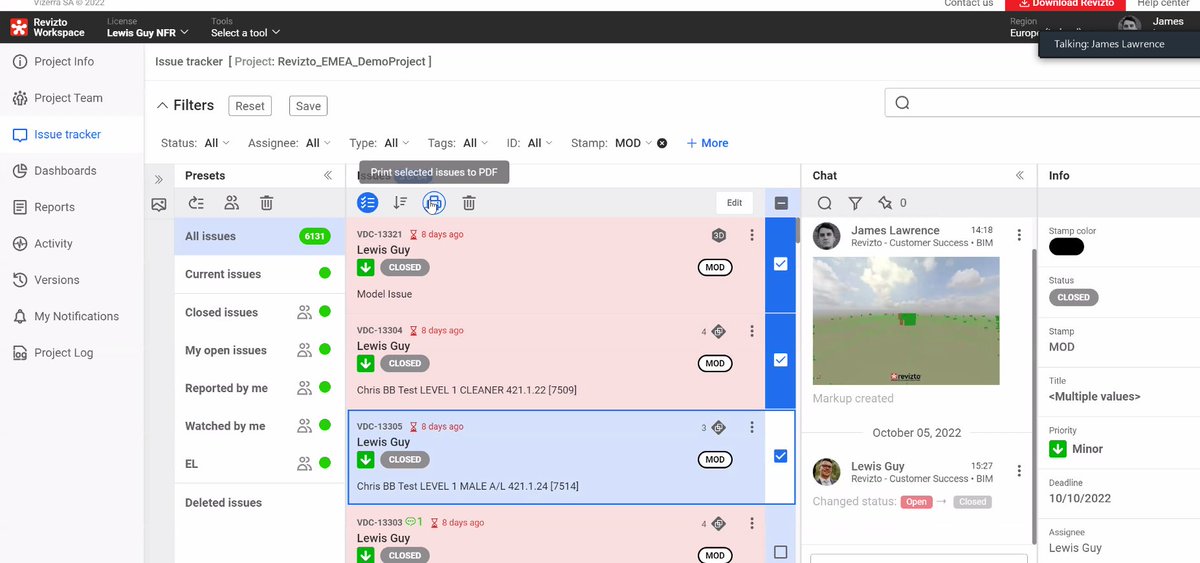This screenshot has height=563, width=1200.
Task: Click the issue search input field
Action: tap(1042, 103)
